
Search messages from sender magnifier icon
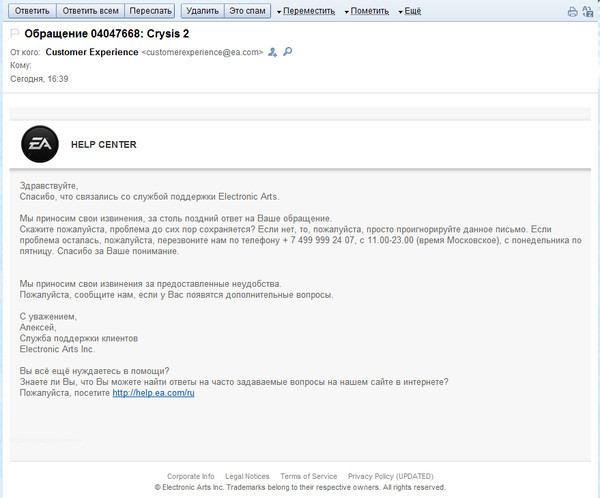click(287, 51)
